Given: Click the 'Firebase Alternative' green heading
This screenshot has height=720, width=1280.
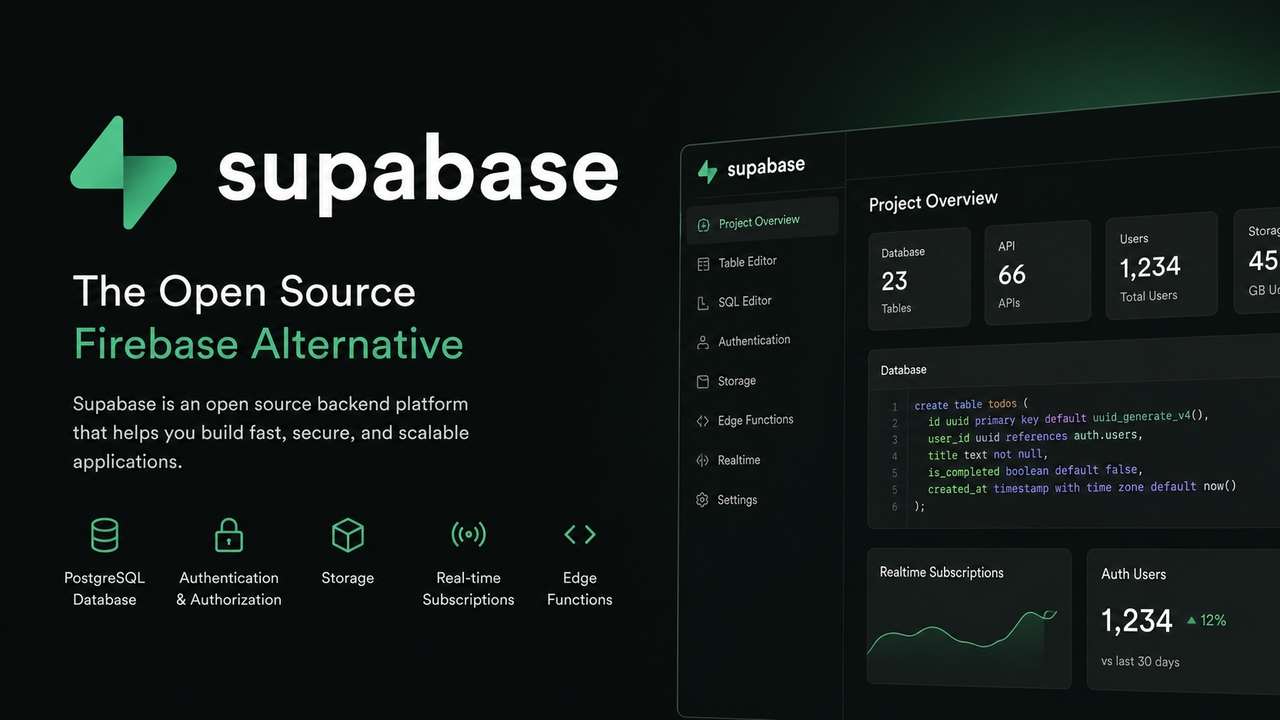Looking at the screenshot, I should tap(268, 344).
